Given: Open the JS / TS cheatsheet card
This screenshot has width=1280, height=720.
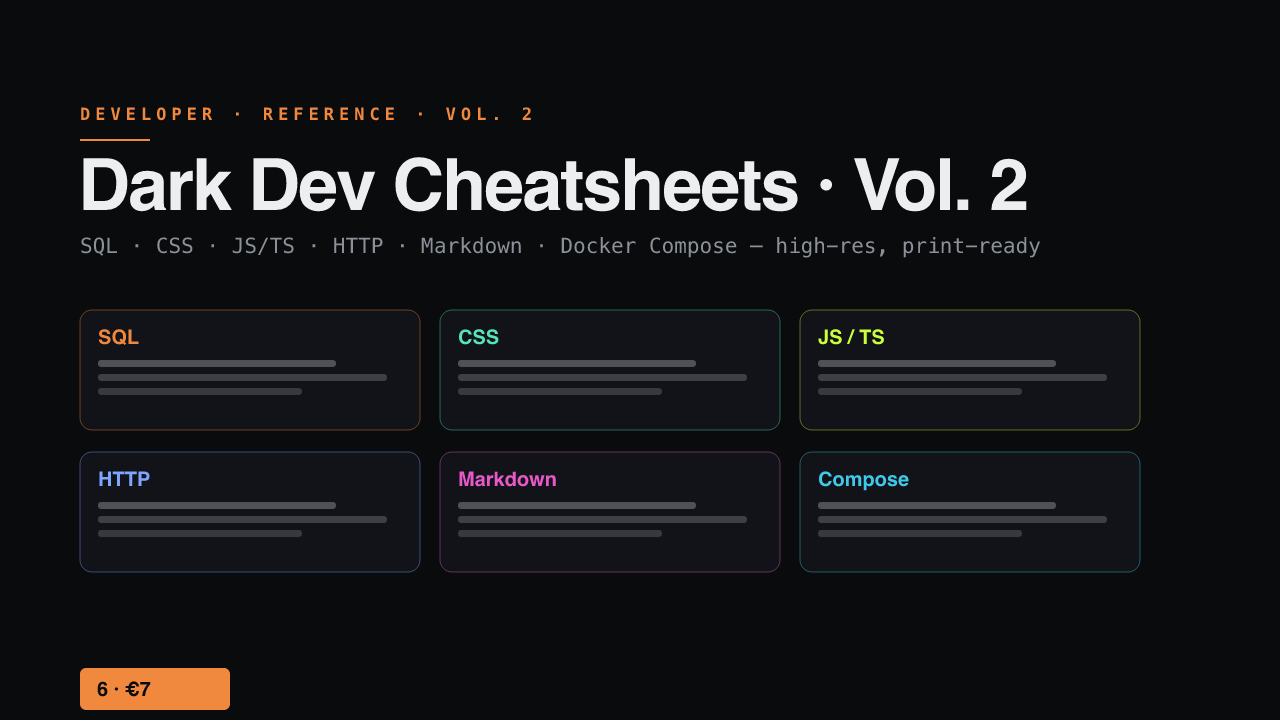Looking at the screenshot, I should [970, 370].
